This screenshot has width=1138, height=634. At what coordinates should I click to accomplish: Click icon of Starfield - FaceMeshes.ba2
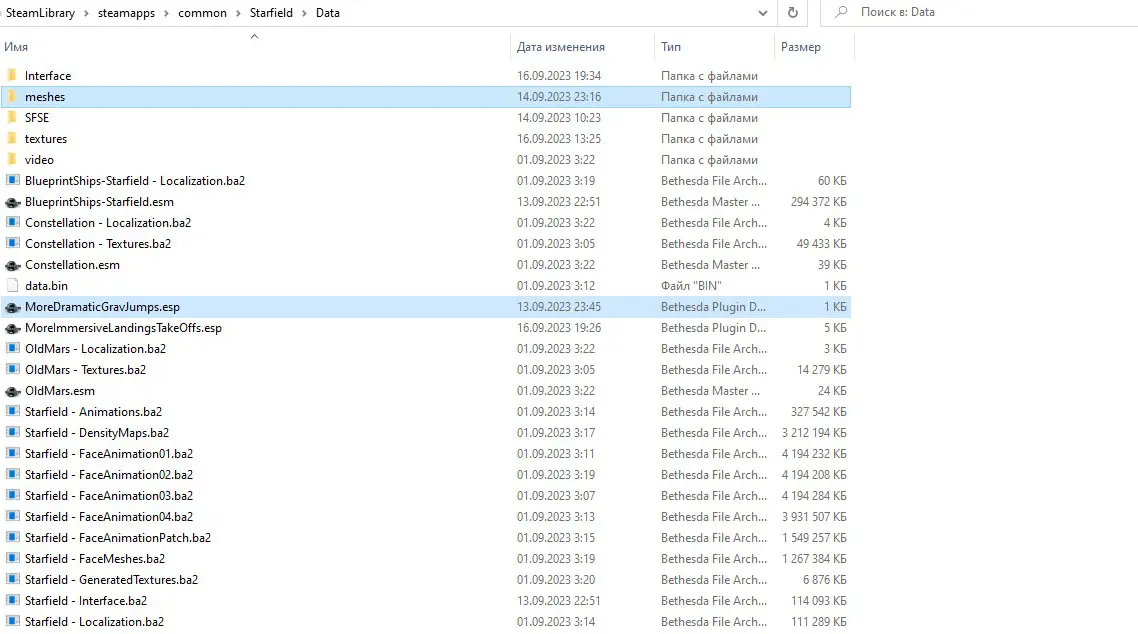[x=12, y=559]
